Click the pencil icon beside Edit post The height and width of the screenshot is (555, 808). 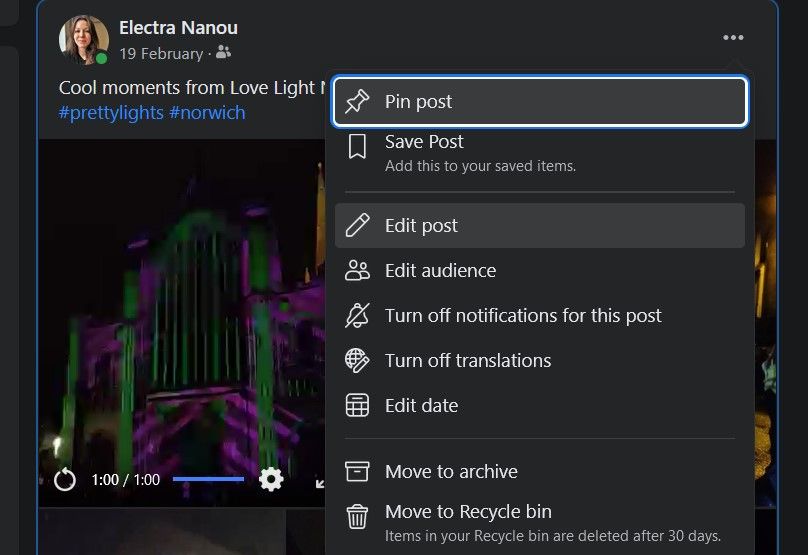tap(357, 225)
